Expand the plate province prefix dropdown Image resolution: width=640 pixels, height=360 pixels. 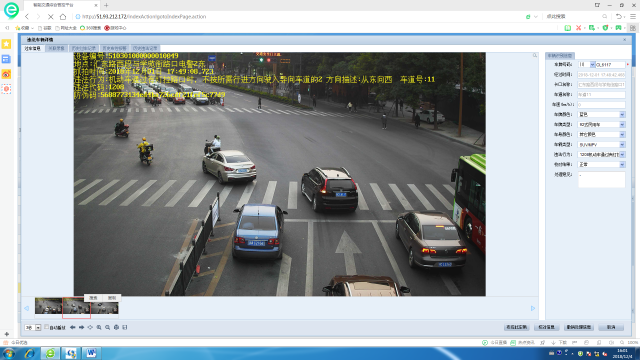(x=592, y=64)
